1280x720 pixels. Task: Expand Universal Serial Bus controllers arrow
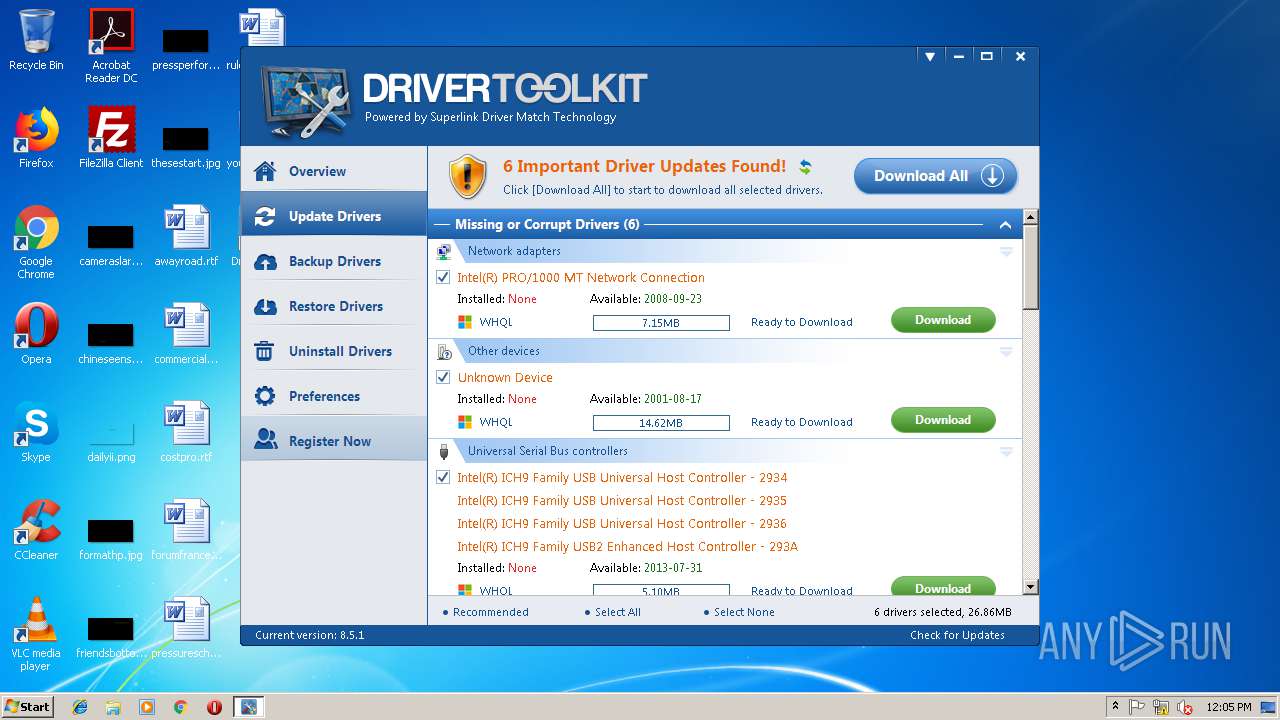pos(1006,452)
